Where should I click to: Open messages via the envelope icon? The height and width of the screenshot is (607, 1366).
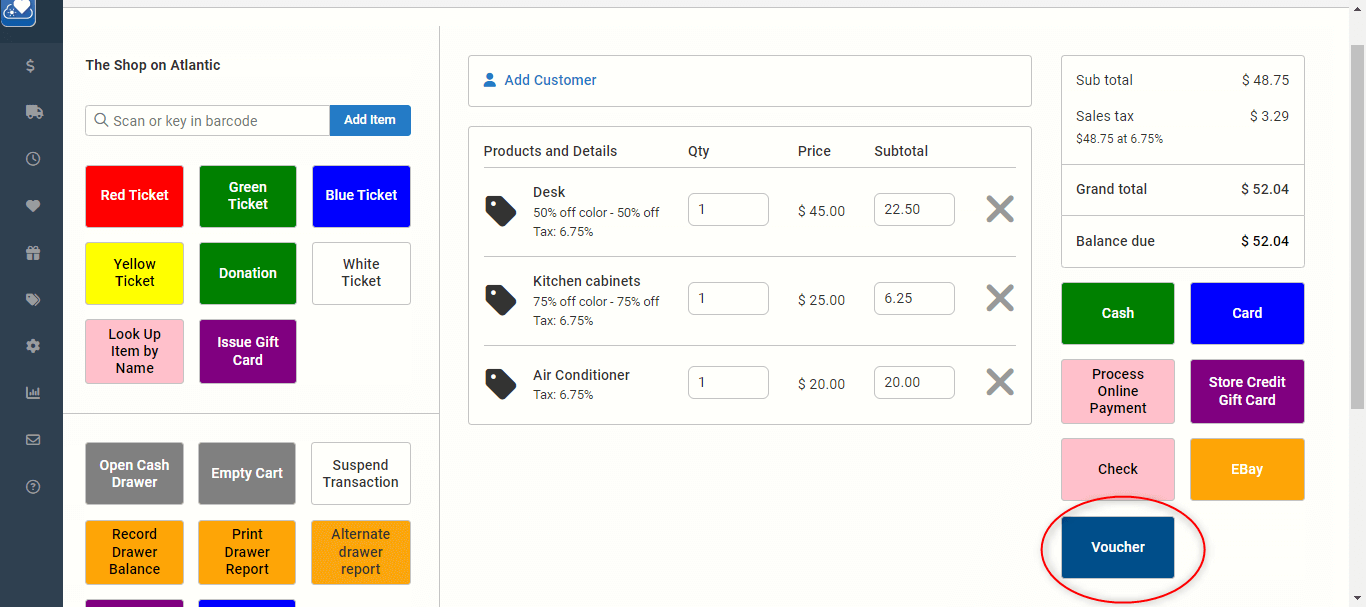pyautogui.click(x=32, y=440)
